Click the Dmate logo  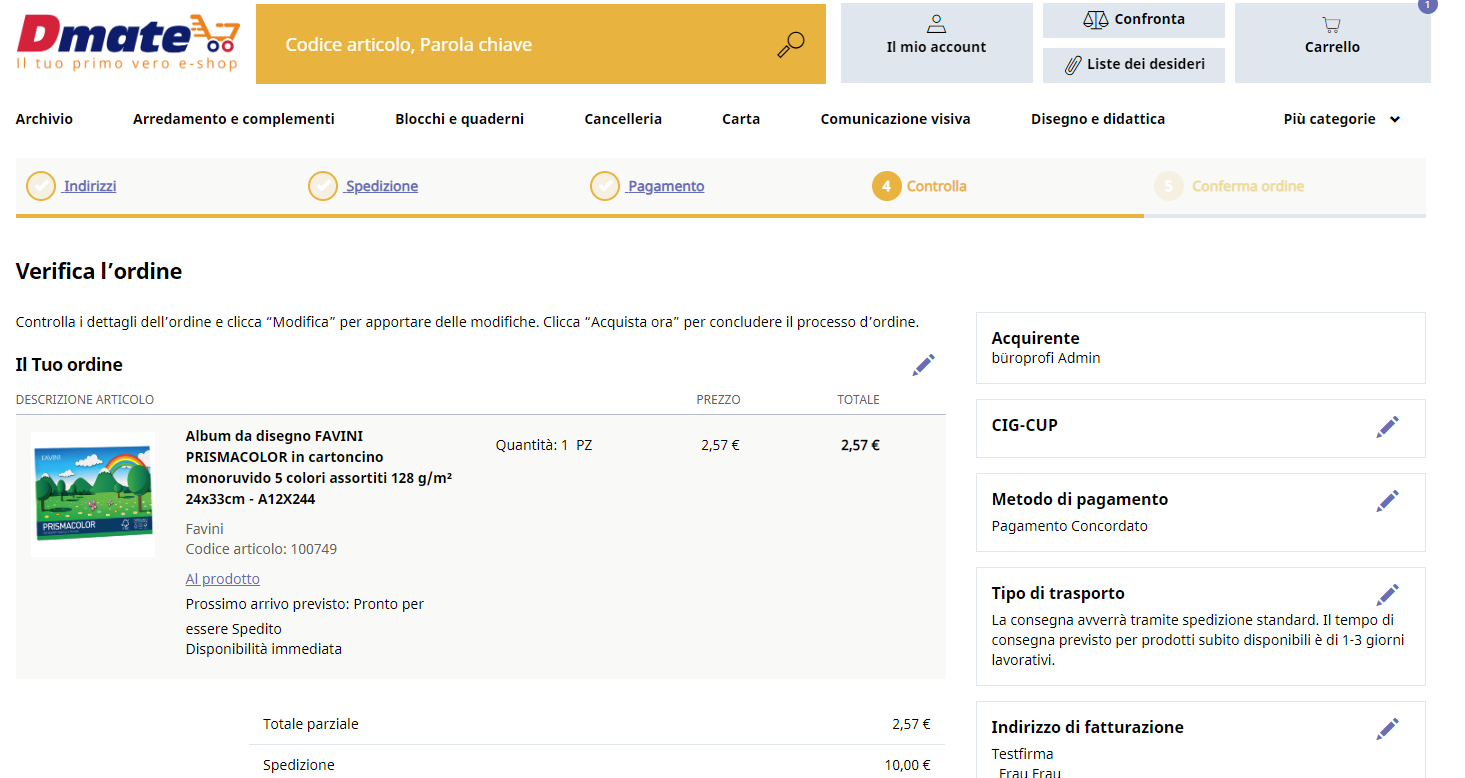click(x=128, y=43)
